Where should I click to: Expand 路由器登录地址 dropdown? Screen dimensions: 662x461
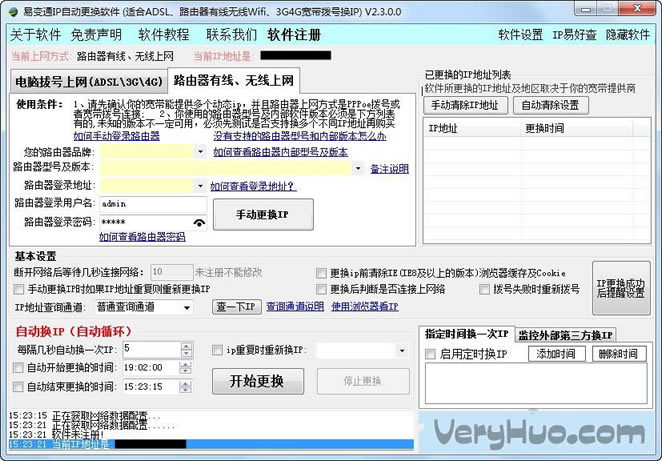201,185
